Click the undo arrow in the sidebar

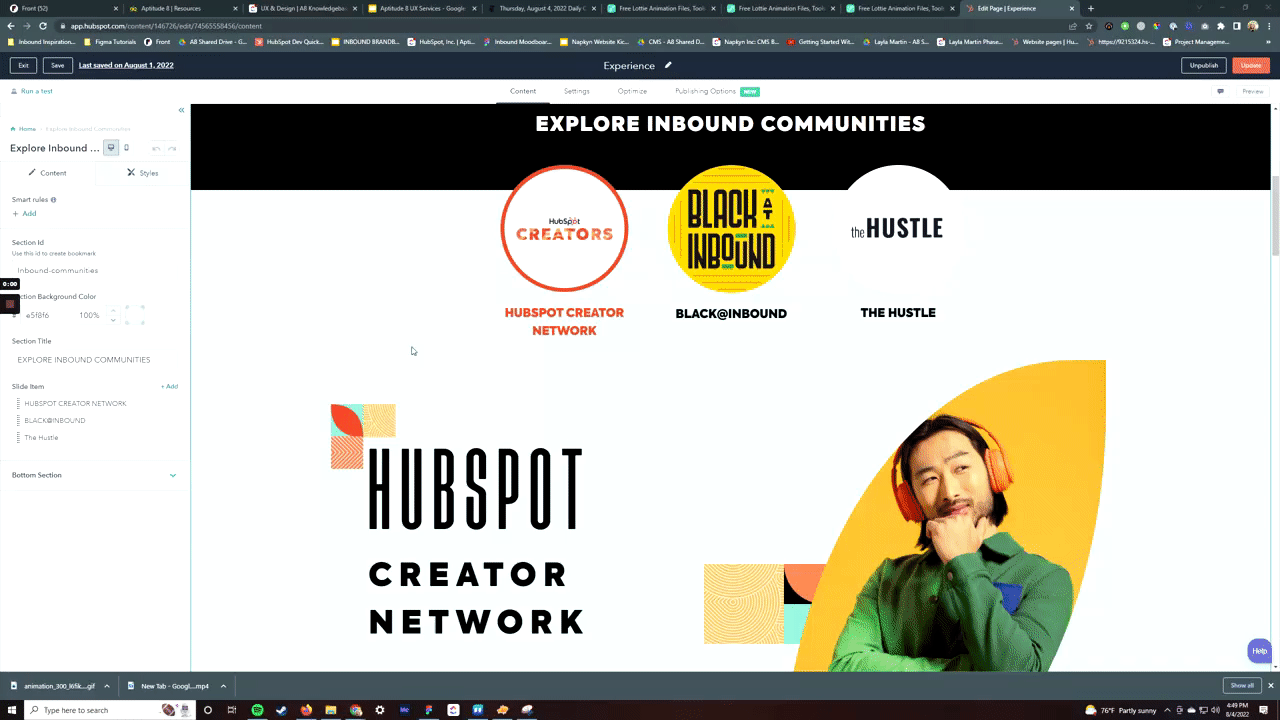tap(156, 148)
